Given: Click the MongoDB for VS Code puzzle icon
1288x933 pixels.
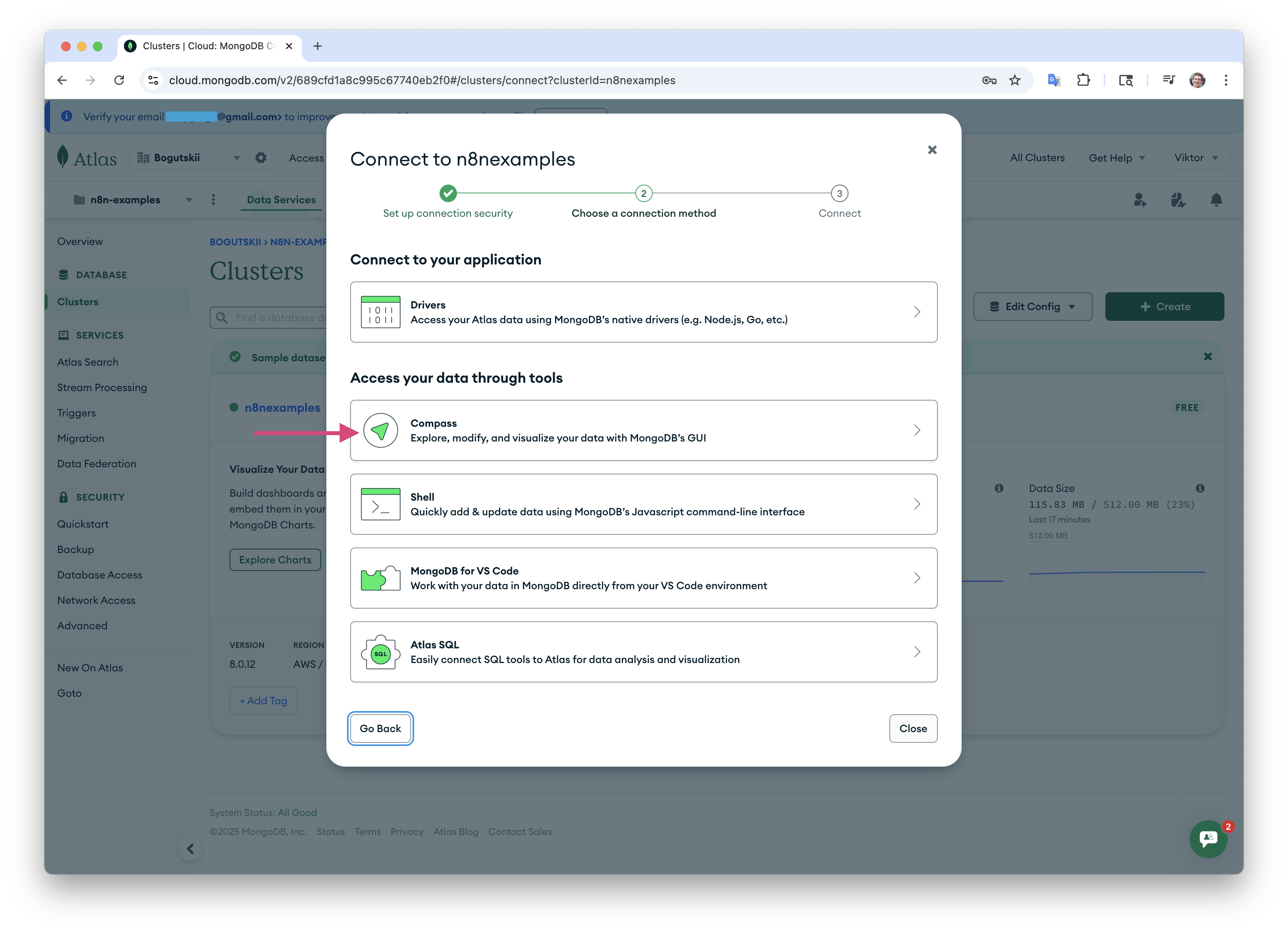Looking at the screenshot, I should coord(380,578).
